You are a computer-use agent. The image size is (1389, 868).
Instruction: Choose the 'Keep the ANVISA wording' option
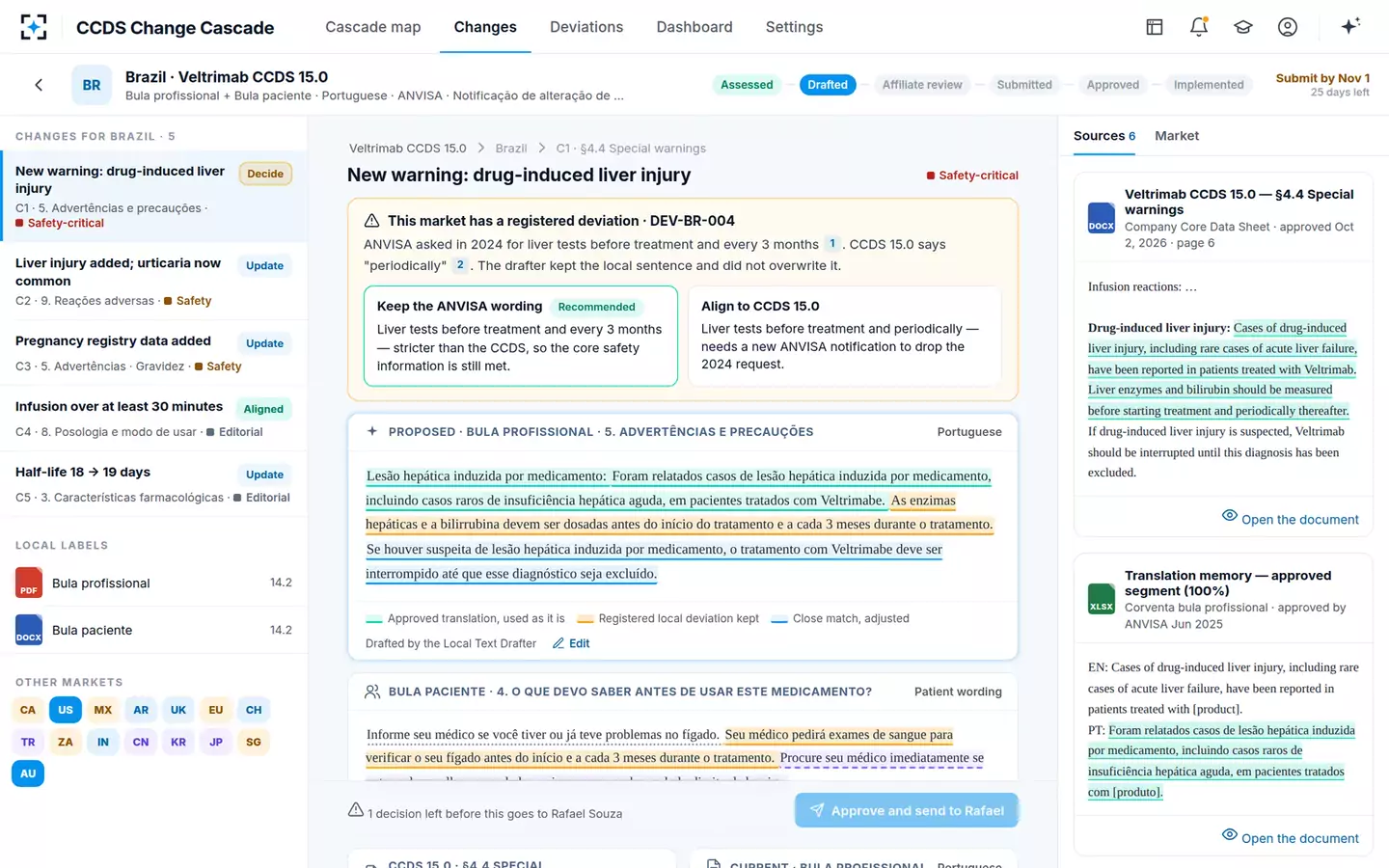pos(521,336)
